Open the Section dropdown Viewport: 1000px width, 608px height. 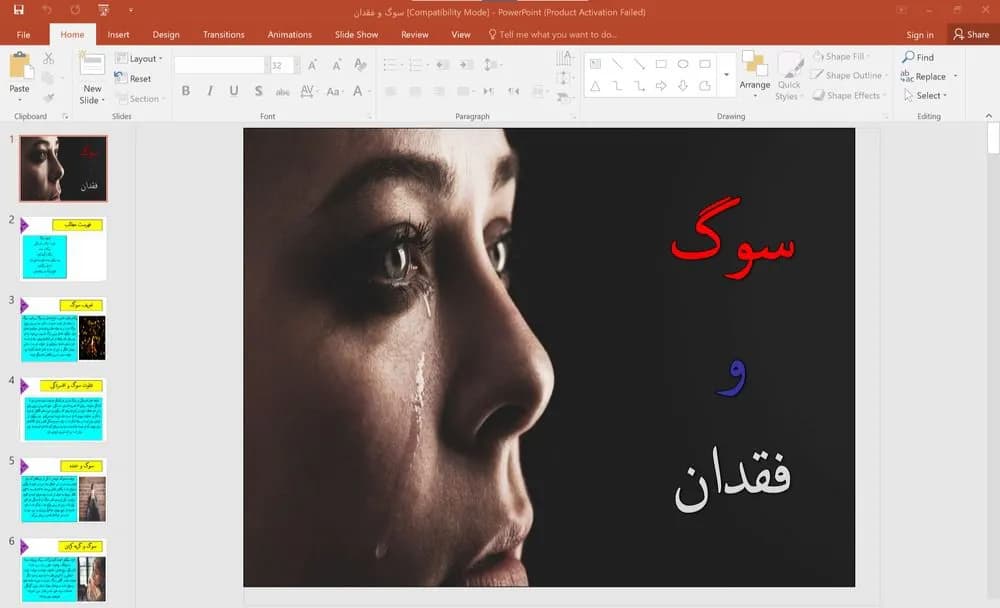click(140, 99)
